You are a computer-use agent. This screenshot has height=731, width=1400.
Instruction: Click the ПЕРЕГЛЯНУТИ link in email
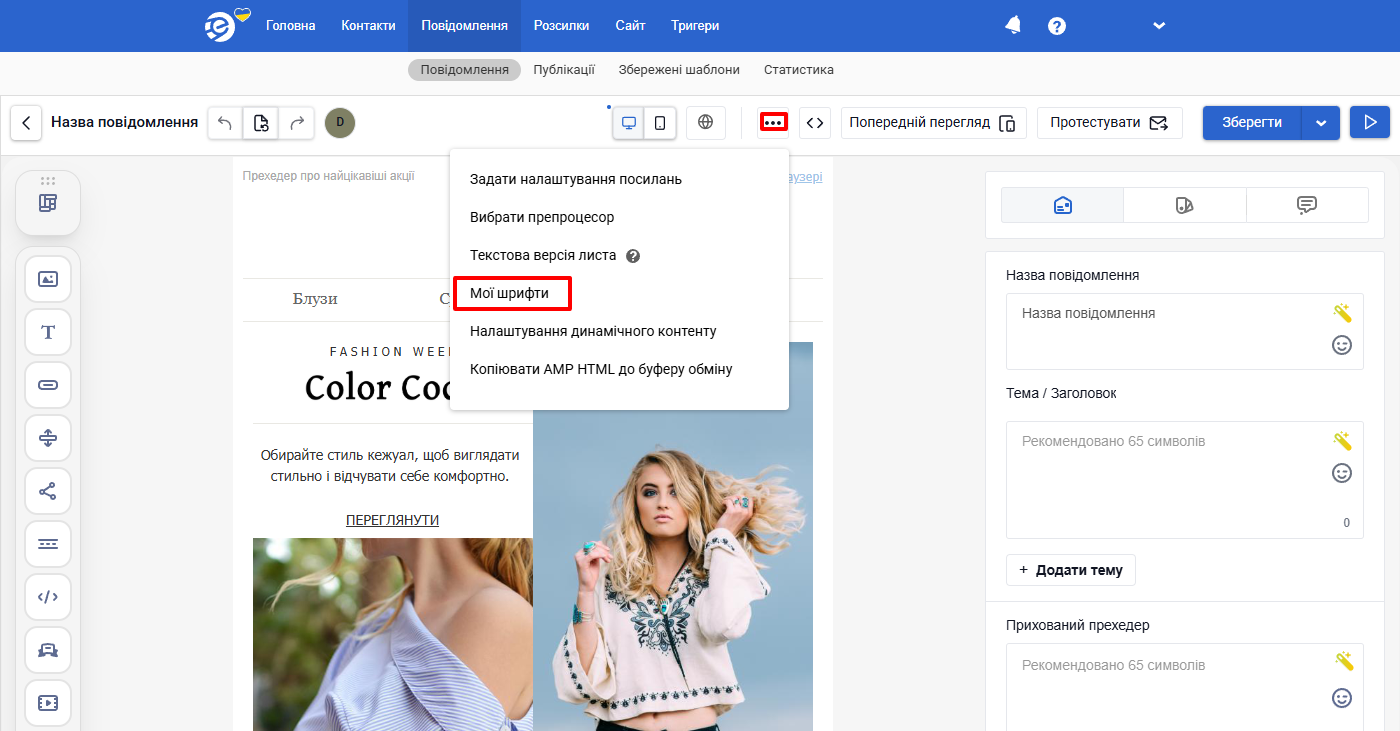(392, 520)
